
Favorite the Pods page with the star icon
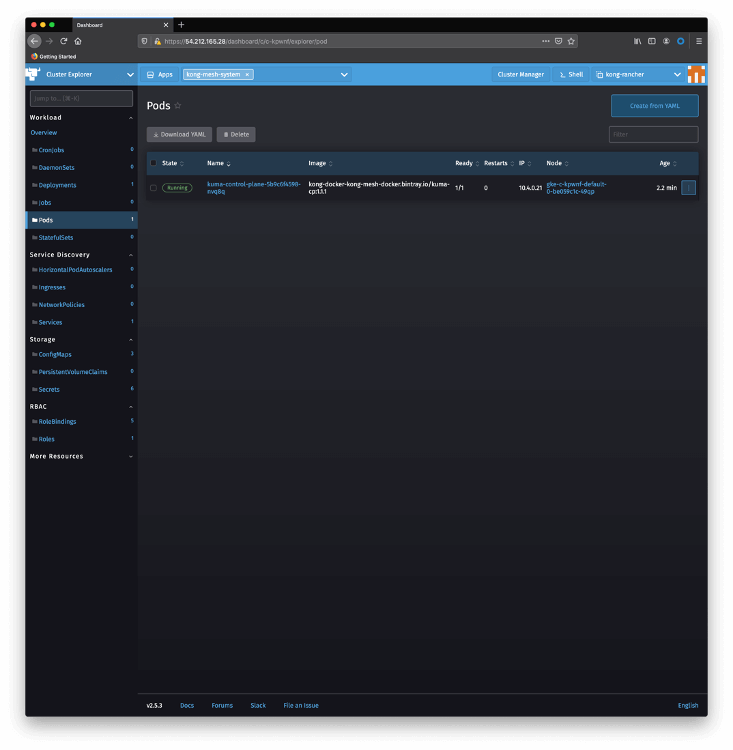[x=178, y=105]
